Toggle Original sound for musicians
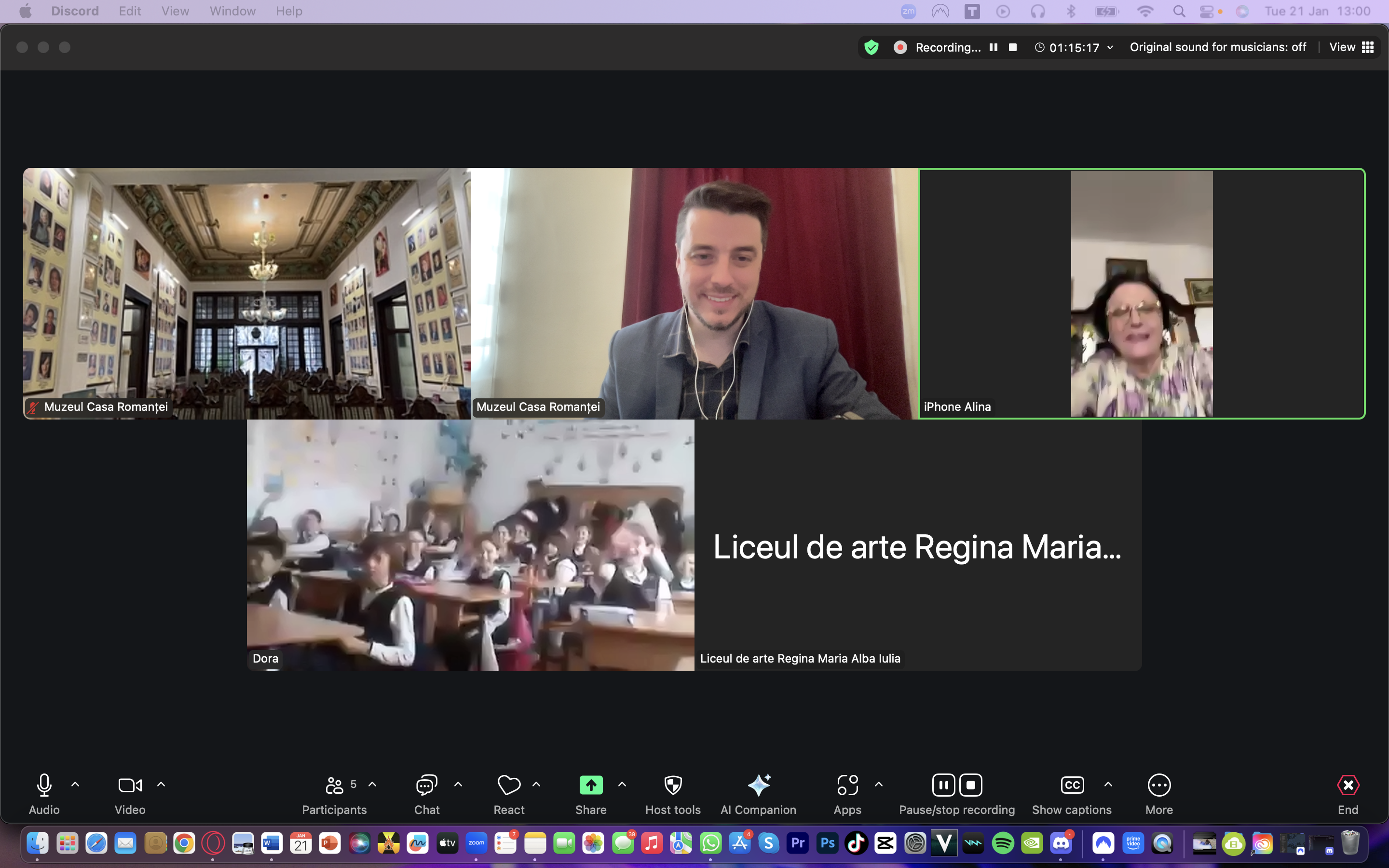This screenshot has width=1389, height=868. (x=1217, y=47)
